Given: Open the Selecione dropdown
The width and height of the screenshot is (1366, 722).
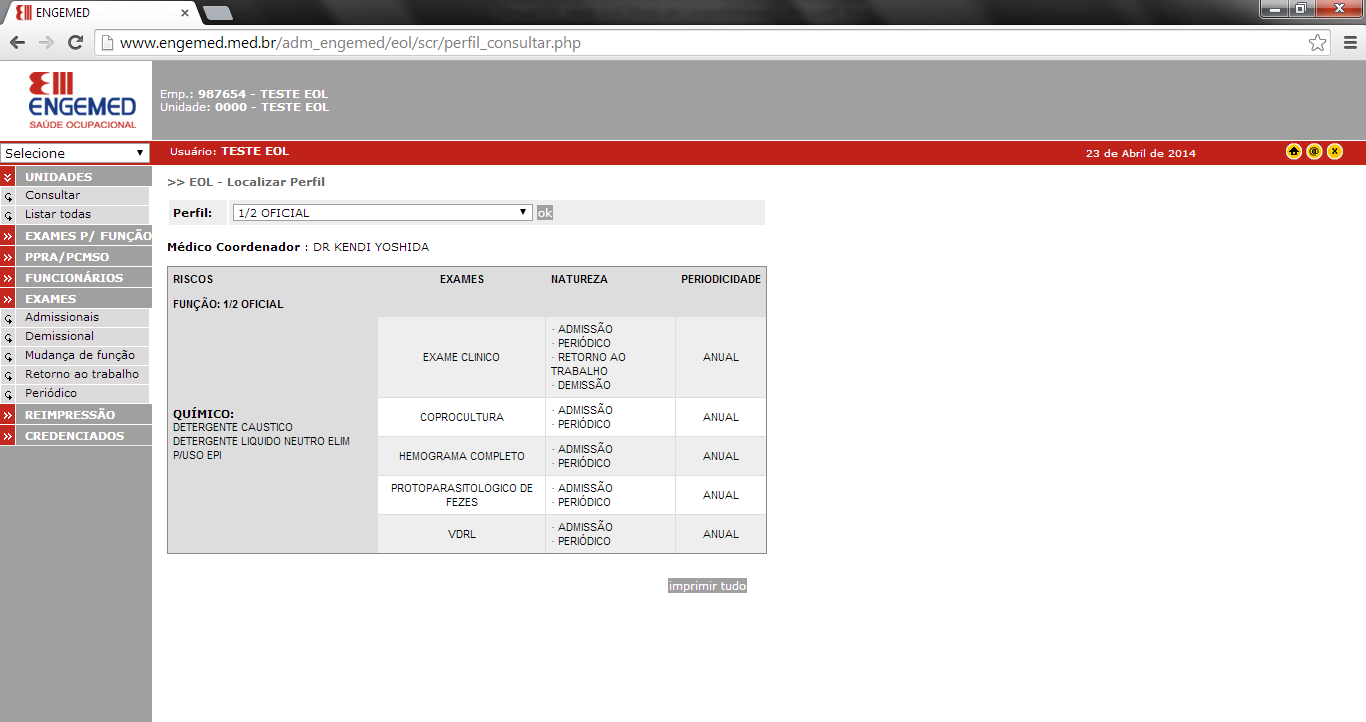Looking at the screenshot, I should point(75,153).
